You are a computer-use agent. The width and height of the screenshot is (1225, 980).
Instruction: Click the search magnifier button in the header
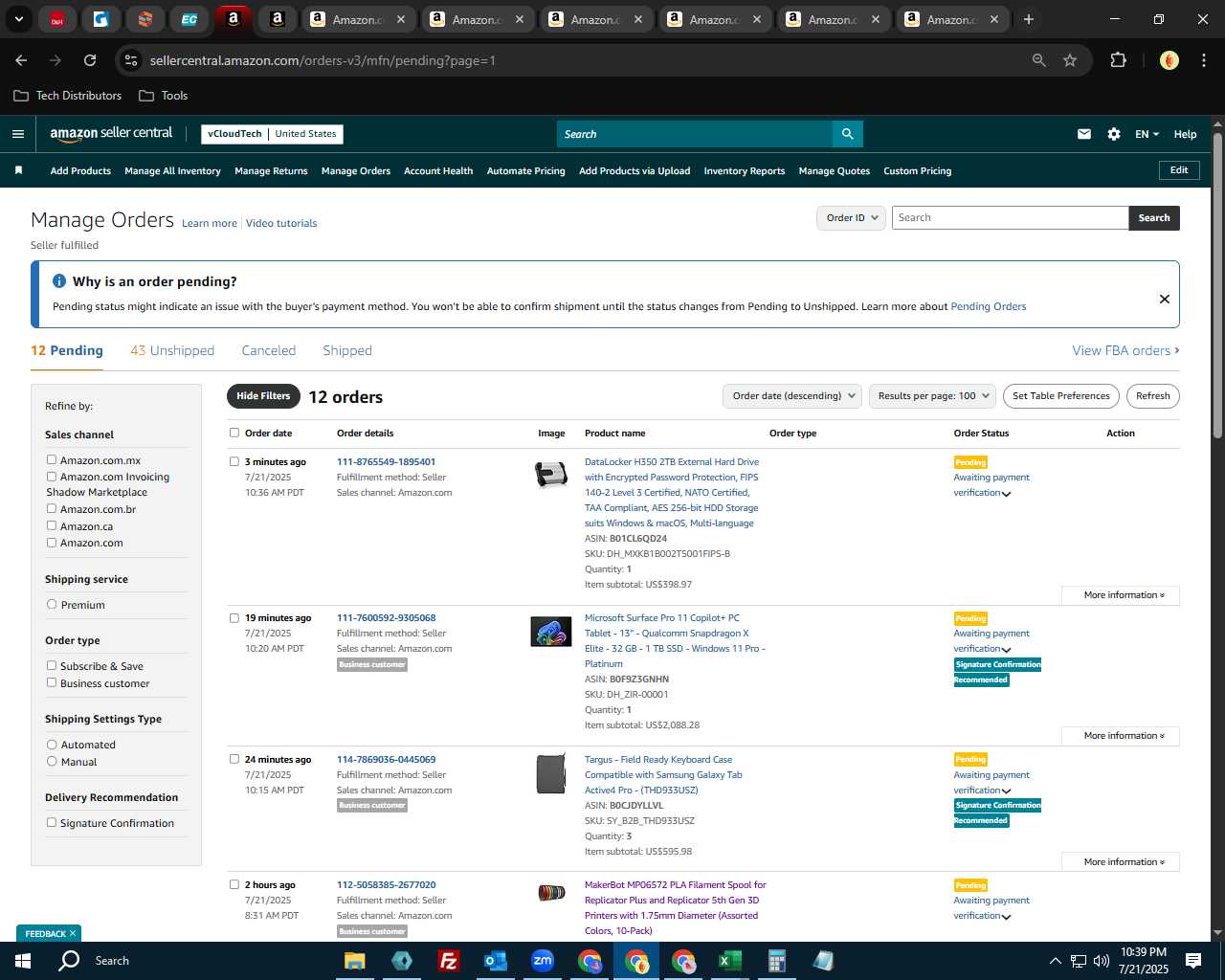click(x=847, y=134)
